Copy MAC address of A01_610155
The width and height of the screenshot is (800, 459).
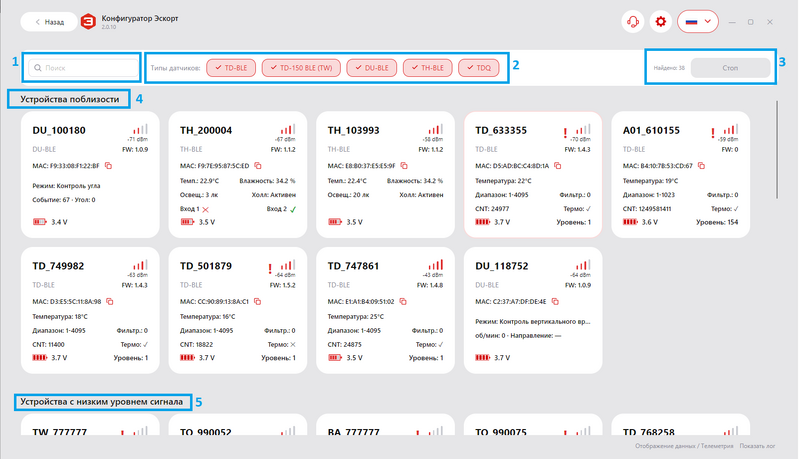[x=702, y=166]
